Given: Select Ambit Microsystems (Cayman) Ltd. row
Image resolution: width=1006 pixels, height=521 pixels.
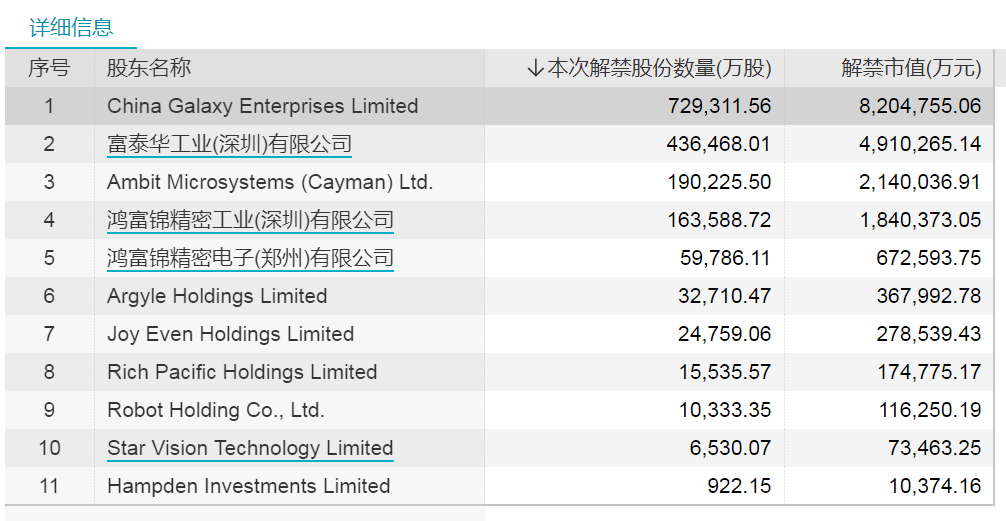Looking at the screenshot, I should coord(499,182).
